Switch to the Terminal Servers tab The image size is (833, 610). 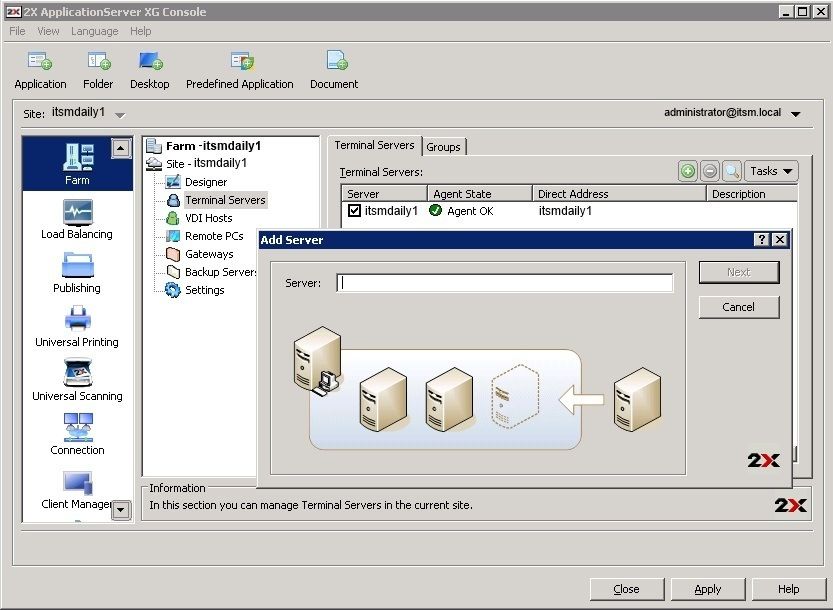(x=375, y=145)
